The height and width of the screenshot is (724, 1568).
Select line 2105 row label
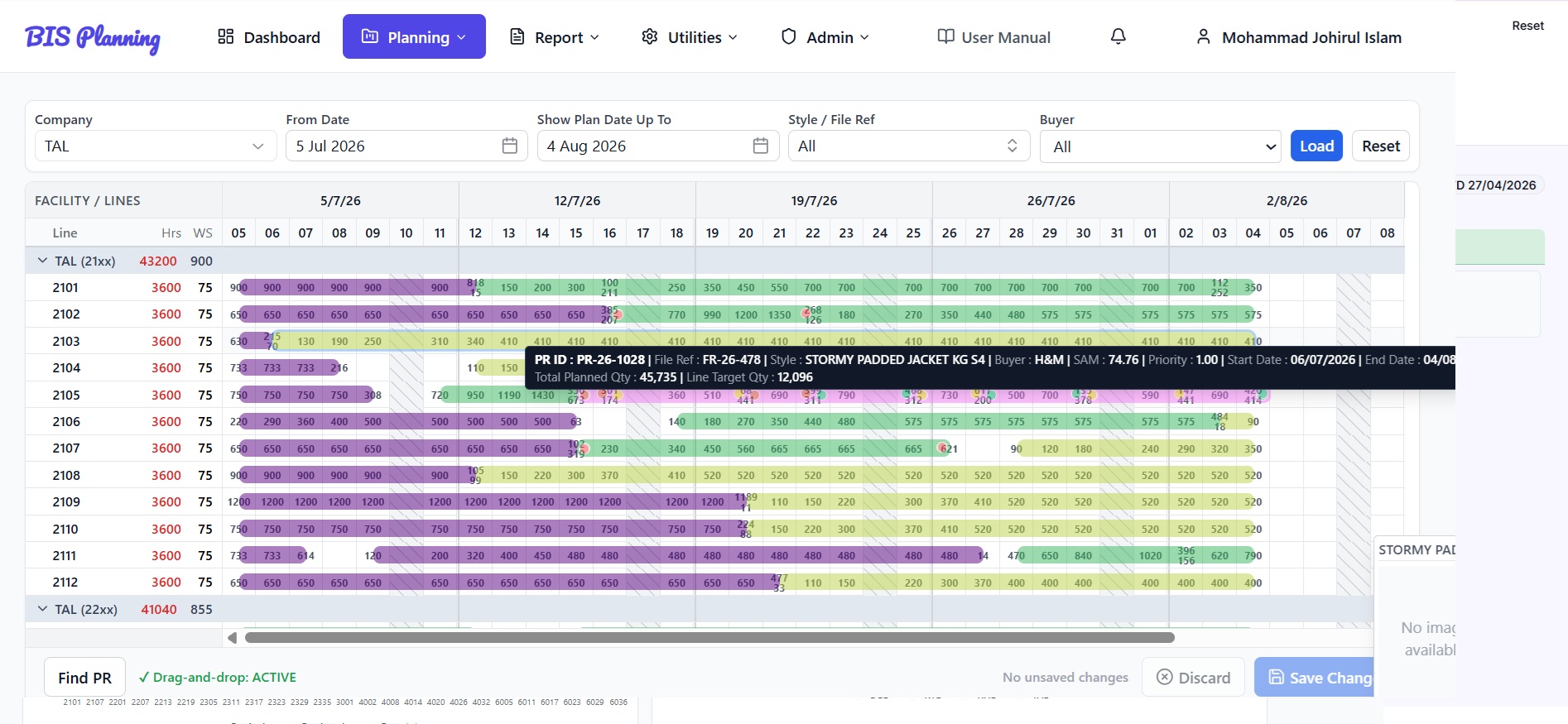[66, 395]
